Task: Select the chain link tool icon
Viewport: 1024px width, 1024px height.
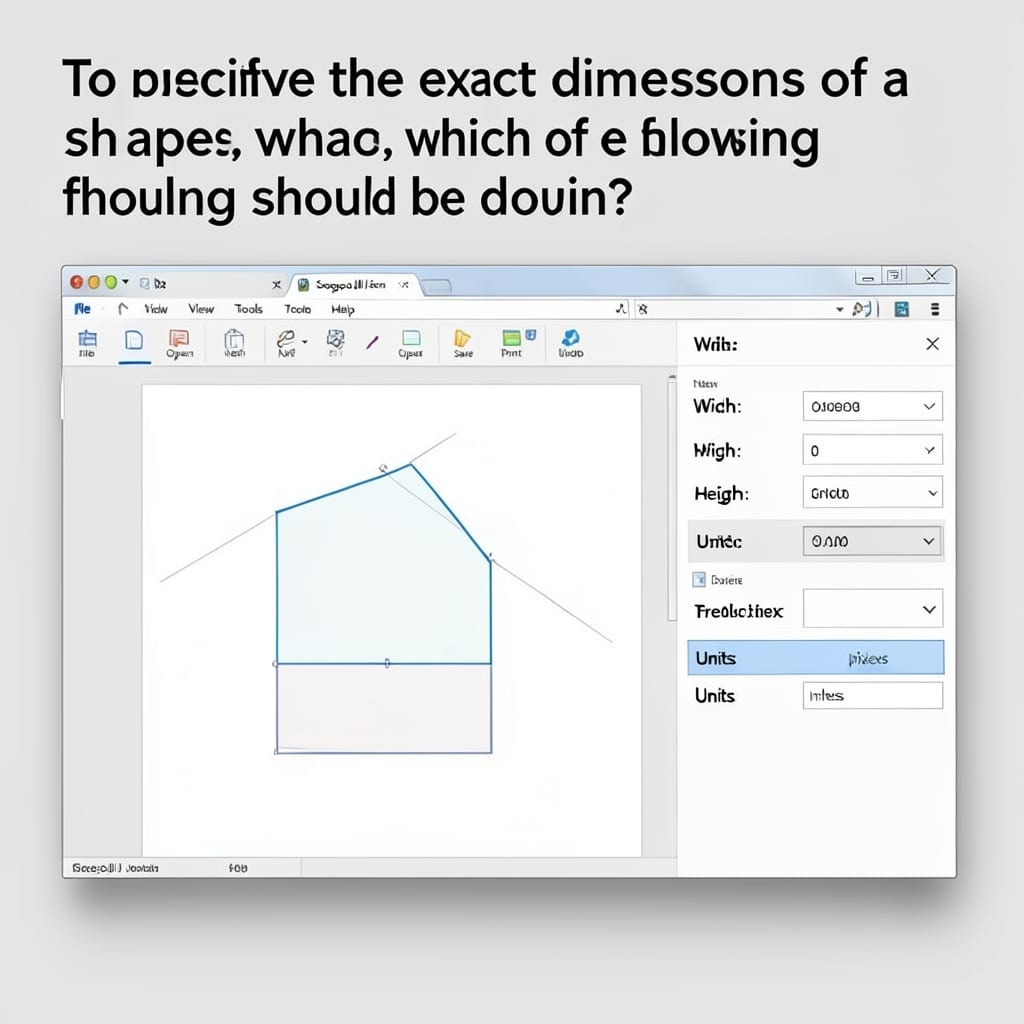Action: coord(286,338)
